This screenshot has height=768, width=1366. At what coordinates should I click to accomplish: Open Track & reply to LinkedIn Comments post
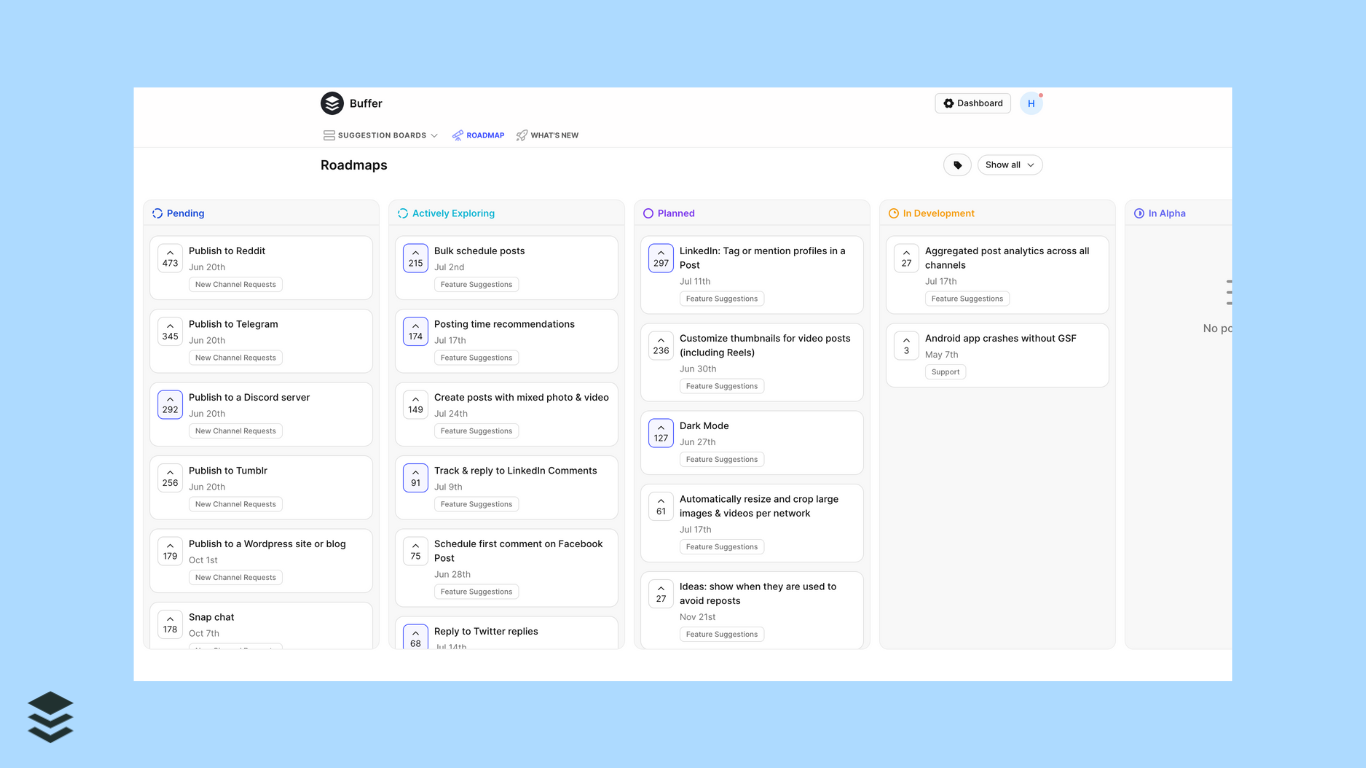[x=515, y=470]
